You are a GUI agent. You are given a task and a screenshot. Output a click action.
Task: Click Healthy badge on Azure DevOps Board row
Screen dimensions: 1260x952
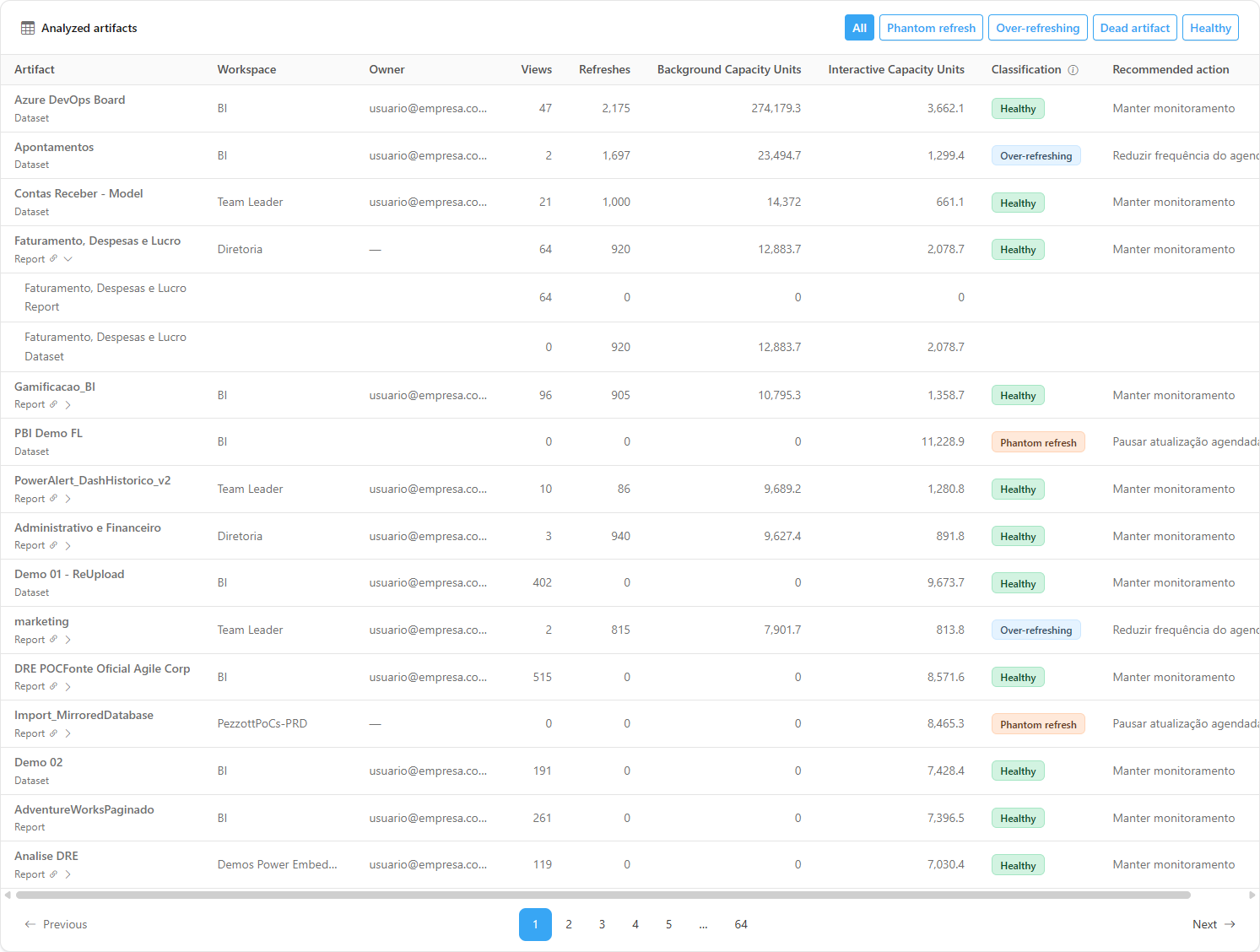click(1018, 109)
